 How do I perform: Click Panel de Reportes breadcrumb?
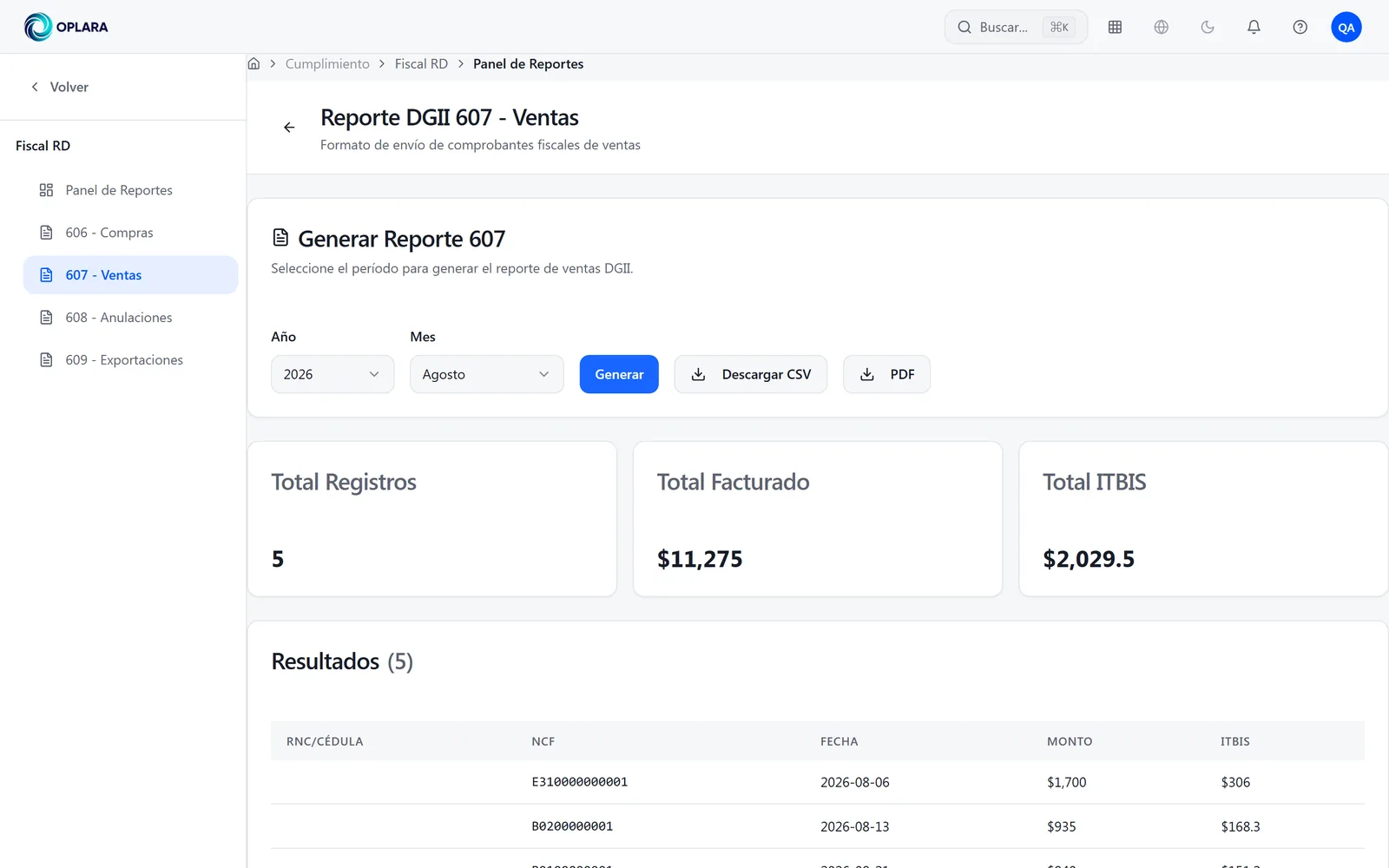(528, 63)
